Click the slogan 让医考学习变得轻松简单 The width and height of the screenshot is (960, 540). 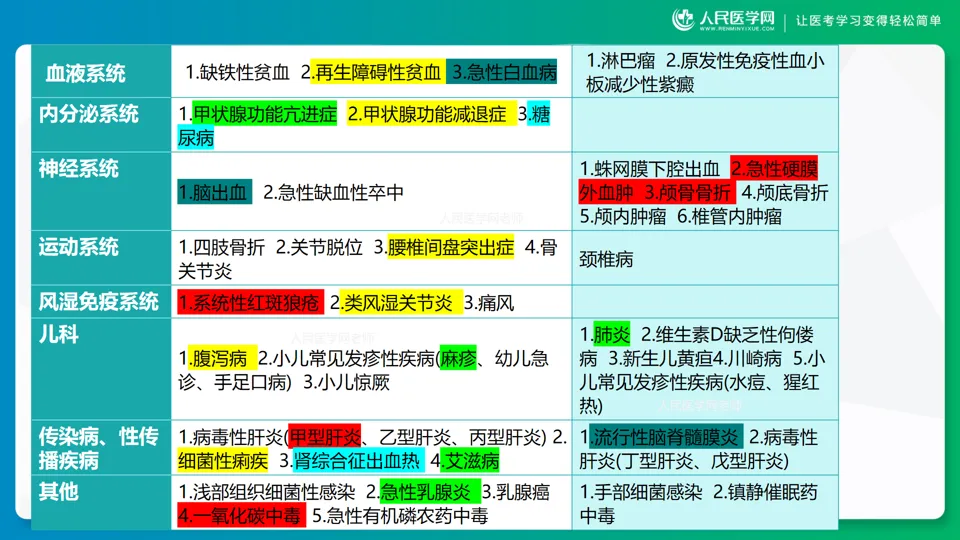coord(868,21)
